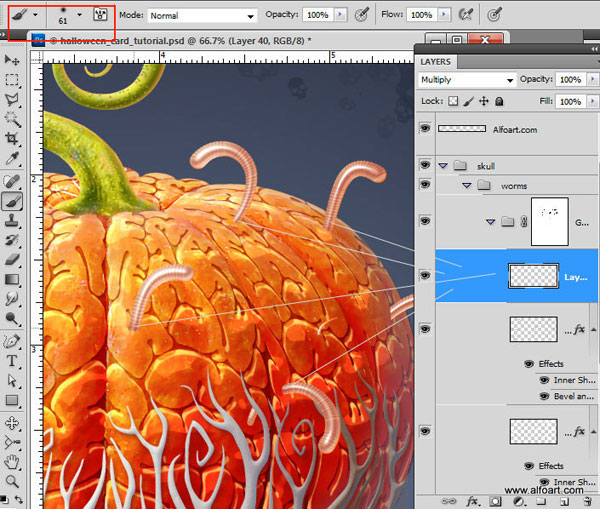Select the Hand tool
The image size is (600, 509).
pos(11,462)
